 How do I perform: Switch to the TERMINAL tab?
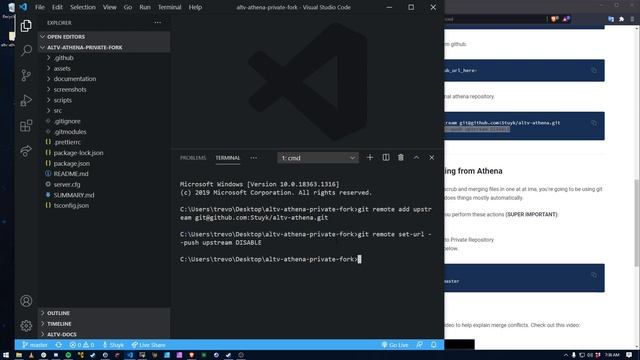[x=228, y=158]
